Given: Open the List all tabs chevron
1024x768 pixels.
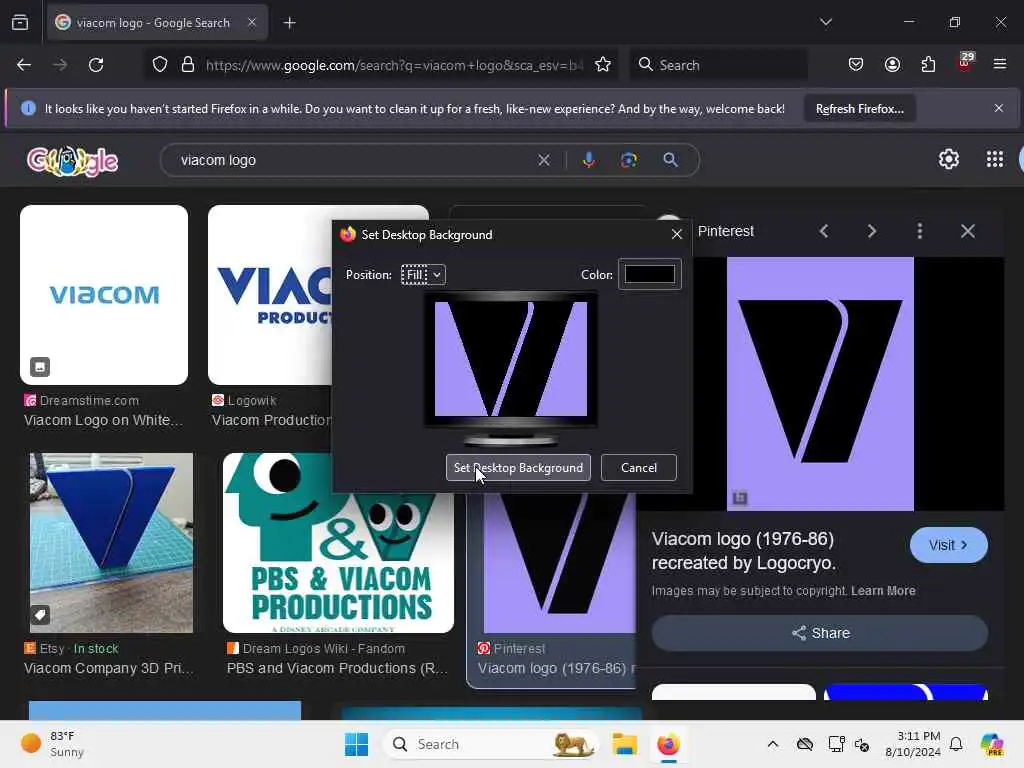Looking at the screenshot, I should (825, 22).
